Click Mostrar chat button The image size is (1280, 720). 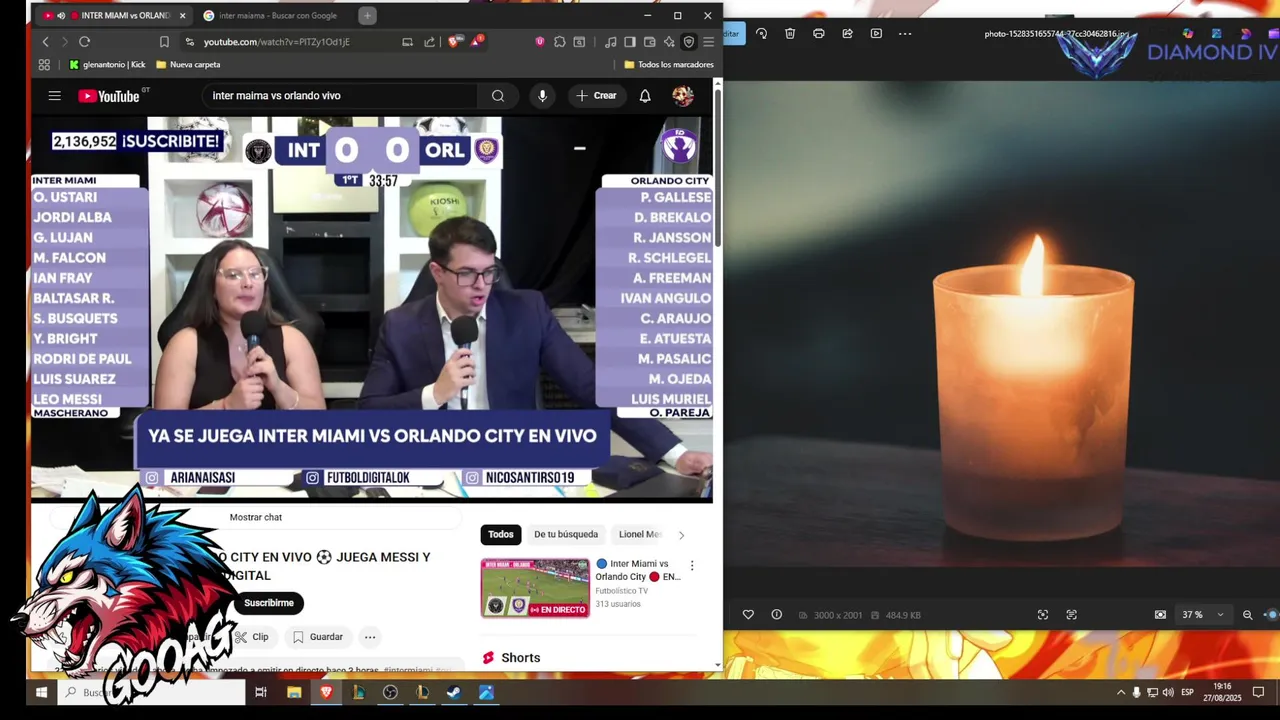[256, 518]
